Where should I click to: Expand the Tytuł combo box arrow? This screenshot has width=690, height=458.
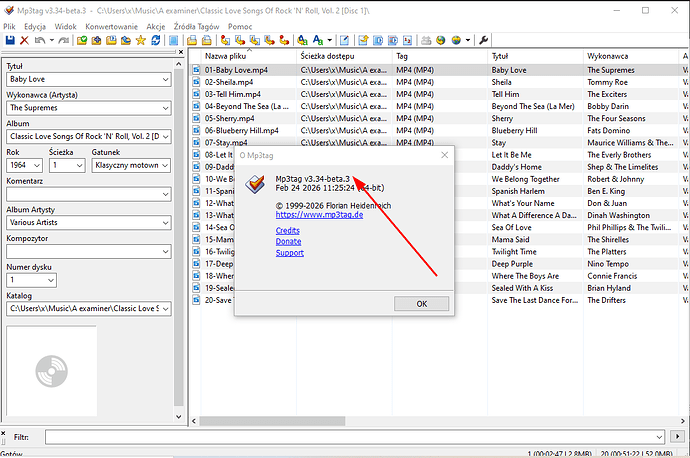(165, 80)
